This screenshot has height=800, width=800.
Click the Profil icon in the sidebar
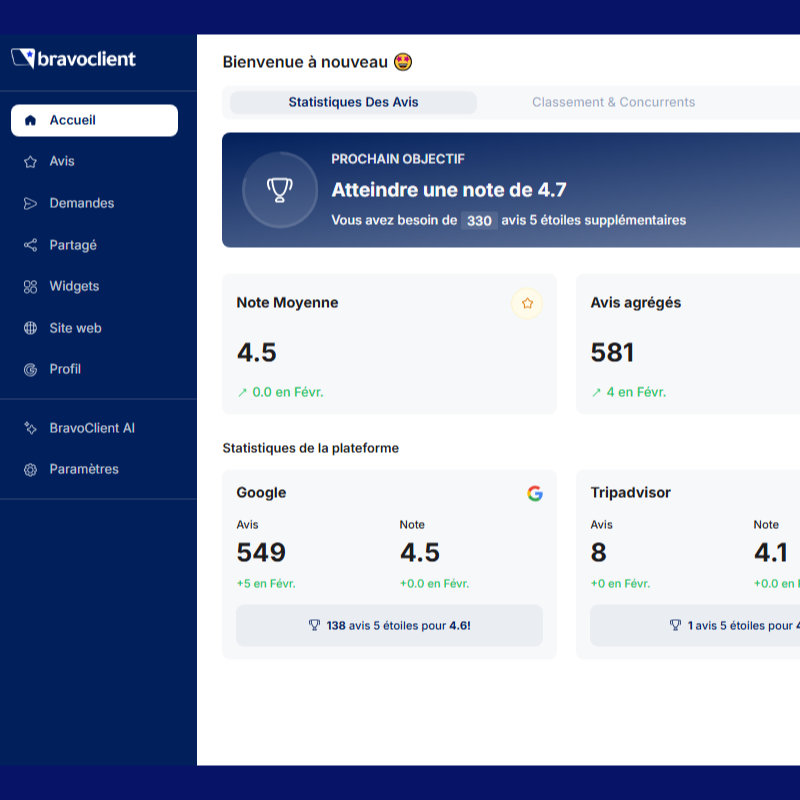(30, 369)
